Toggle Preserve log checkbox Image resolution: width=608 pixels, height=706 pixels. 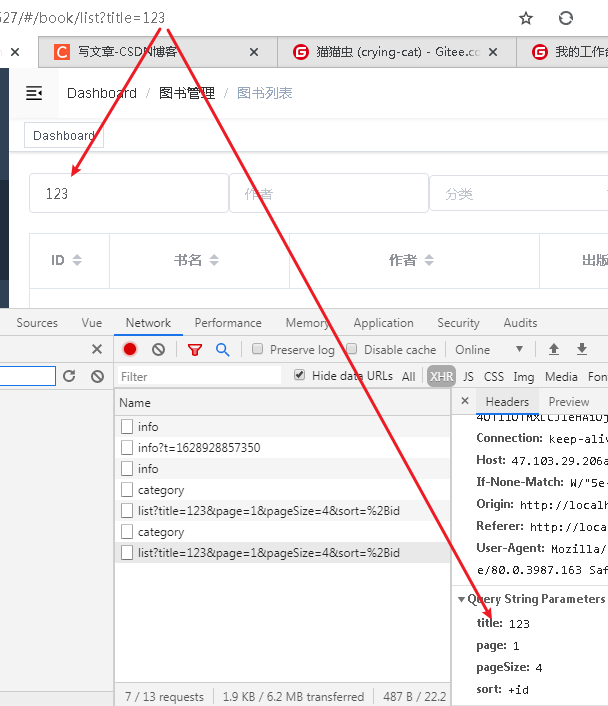point(258,349)
